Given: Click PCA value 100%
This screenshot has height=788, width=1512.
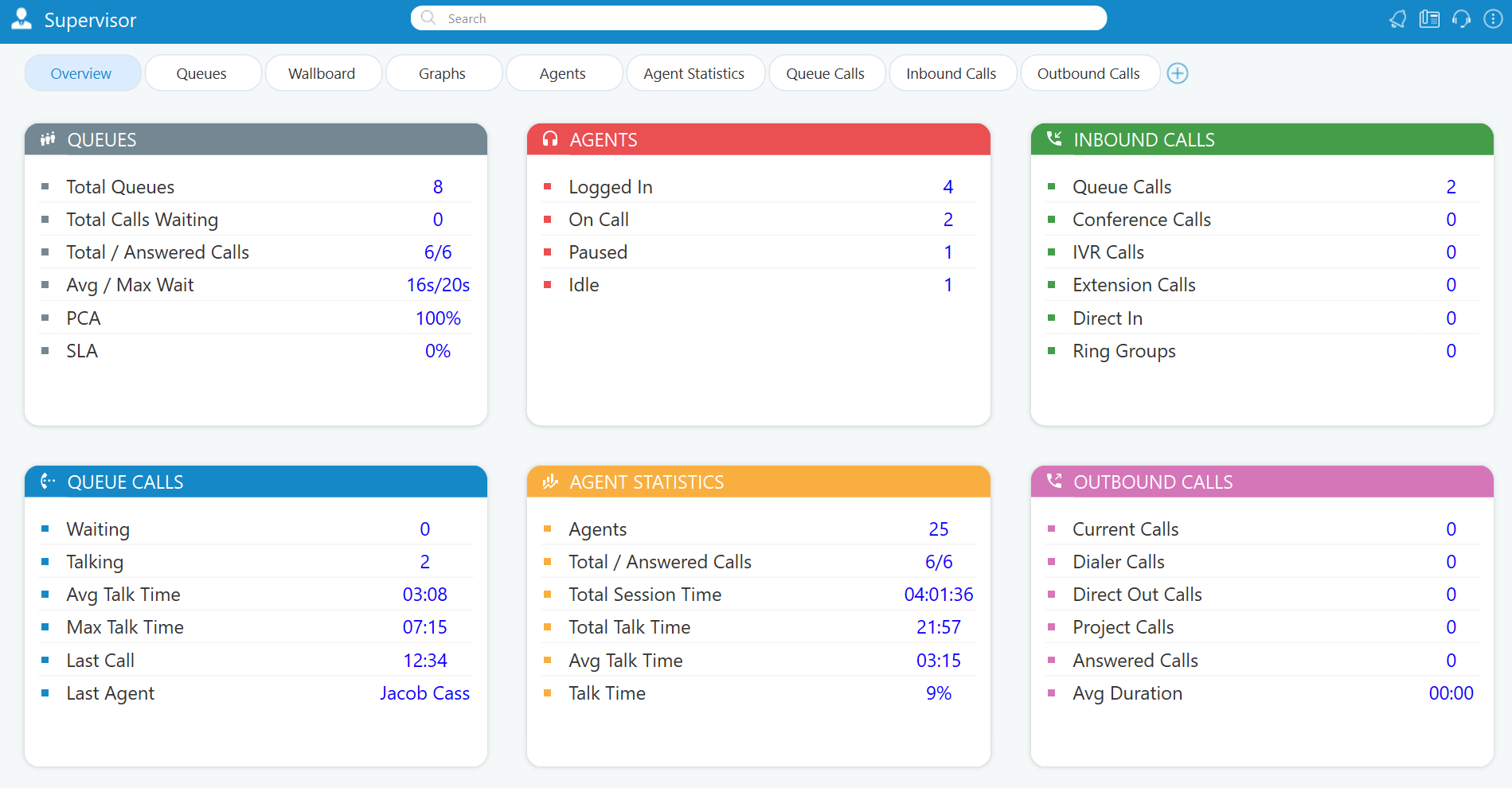Looking at the screenshot, I should (438, 318).
